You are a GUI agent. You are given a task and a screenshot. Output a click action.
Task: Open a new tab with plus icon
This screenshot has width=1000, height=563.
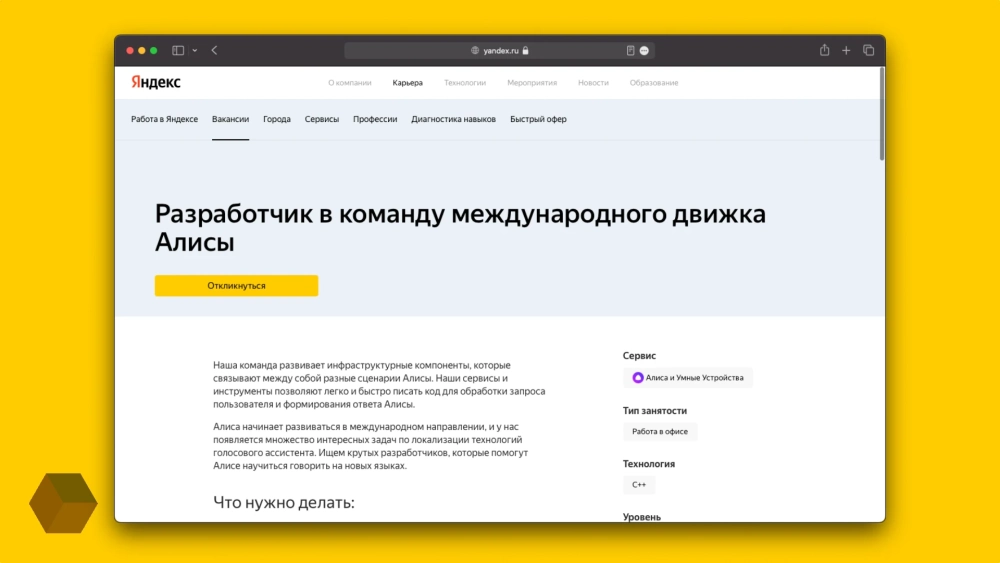point(846,50)
